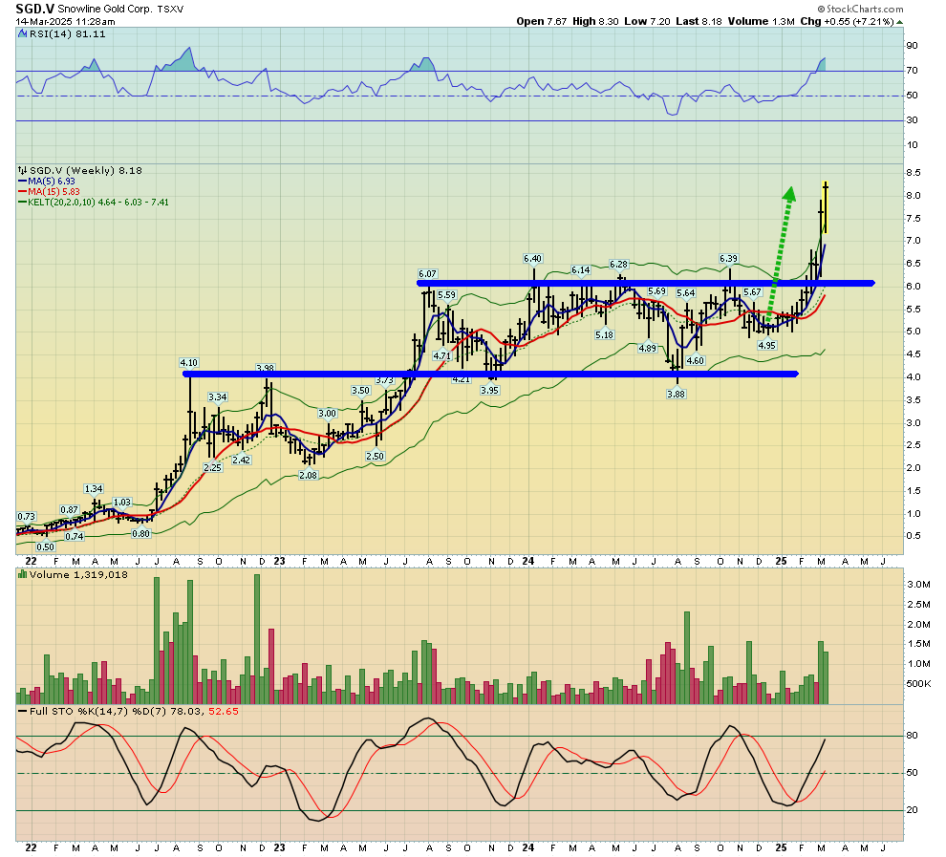The width and height of the screenshot is (946, 857).
Task: Click the 4.71 price low label
Action: click(x=442, y=356)
